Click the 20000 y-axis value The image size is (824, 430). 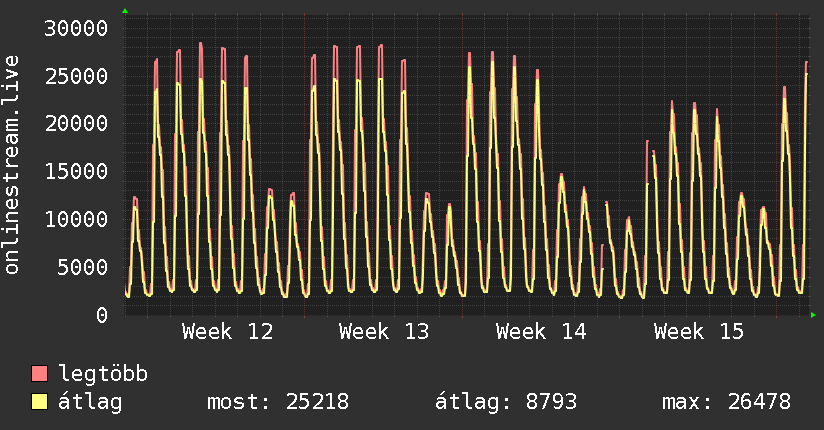pyautogui.click(x=76, y=124)
